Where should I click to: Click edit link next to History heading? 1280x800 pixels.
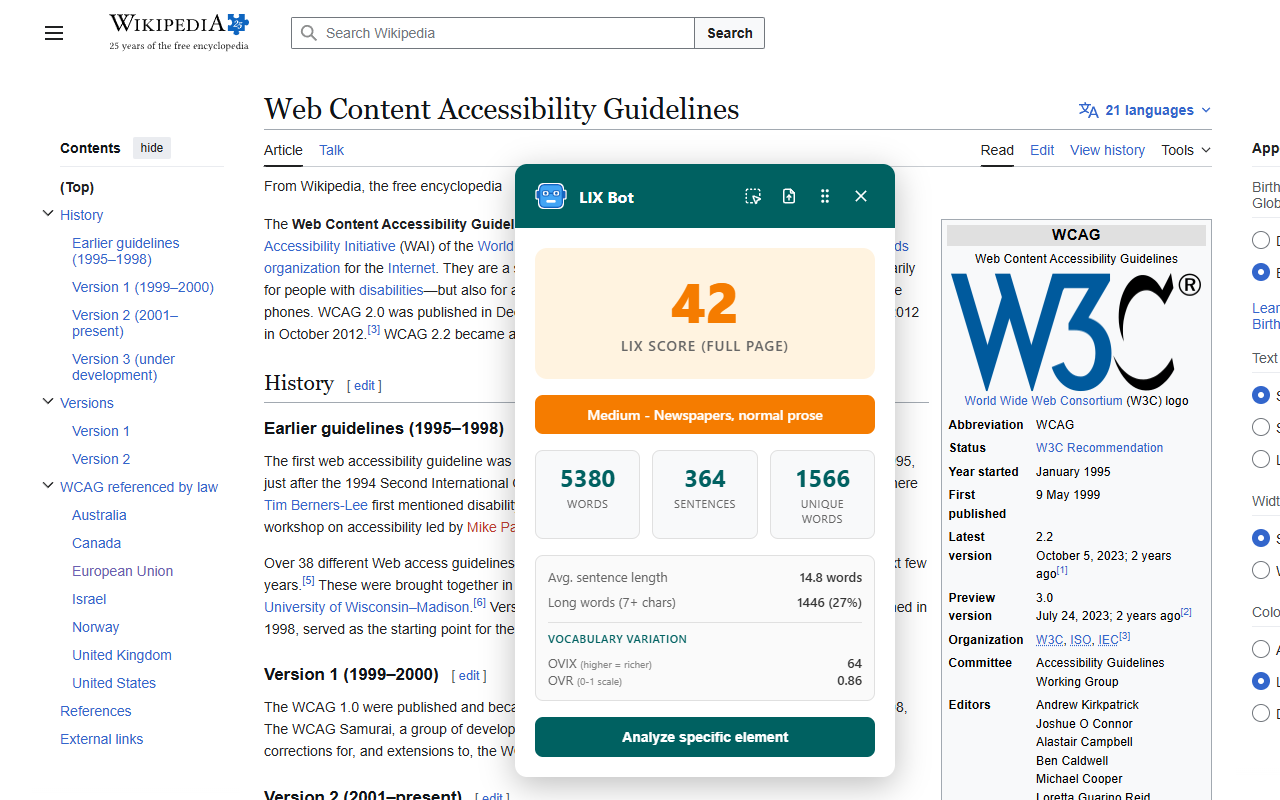365,385
